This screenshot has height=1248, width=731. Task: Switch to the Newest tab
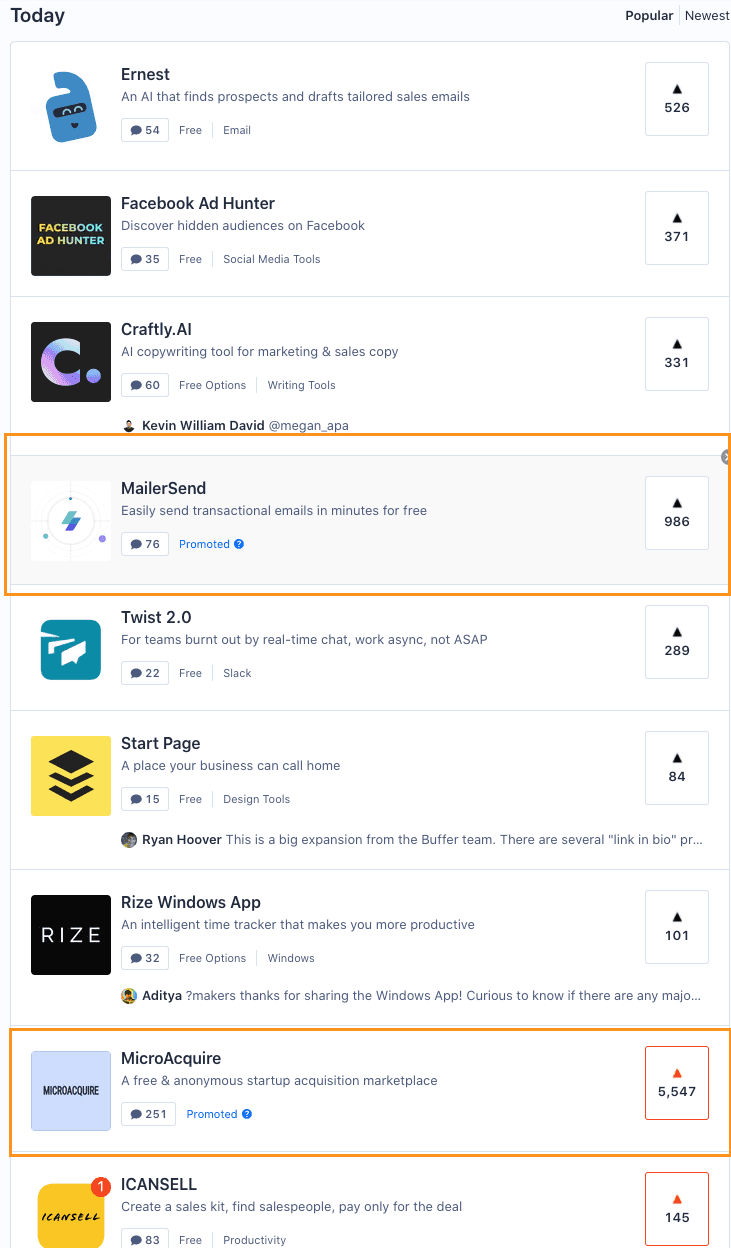(707, 15)
